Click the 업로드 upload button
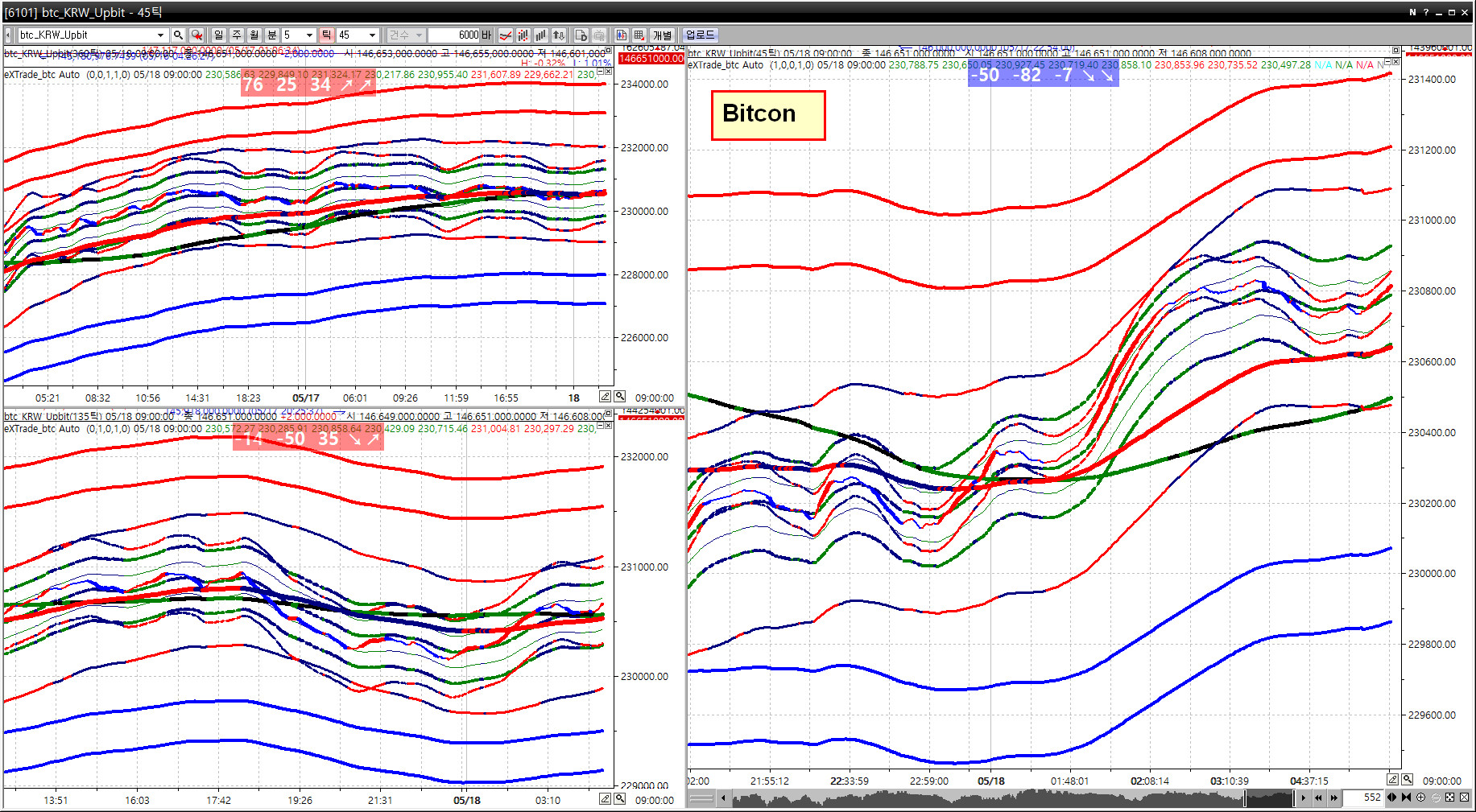 pos(700,35)
